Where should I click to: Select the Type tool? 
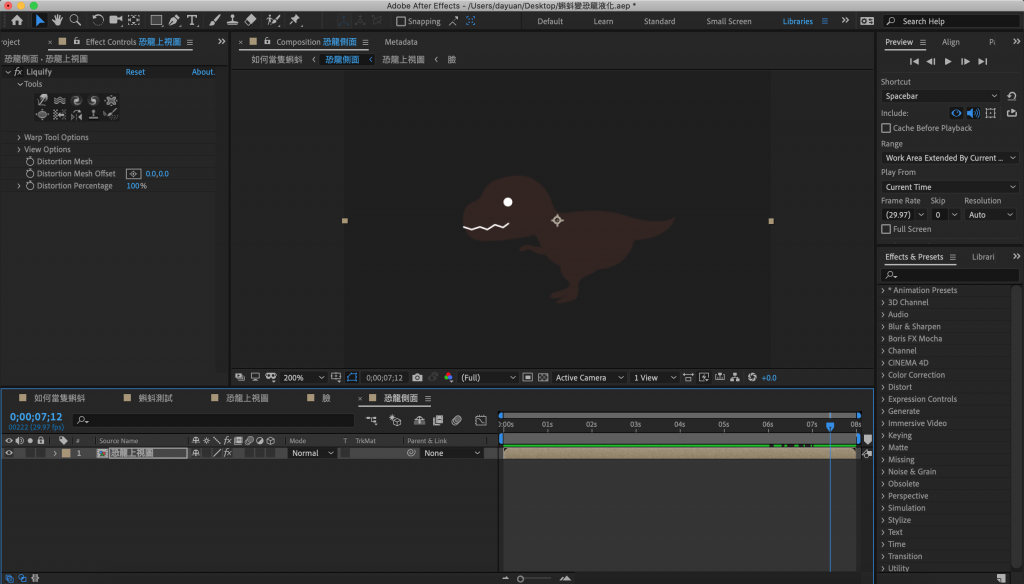pyautogui.click(x=192, y=20)
